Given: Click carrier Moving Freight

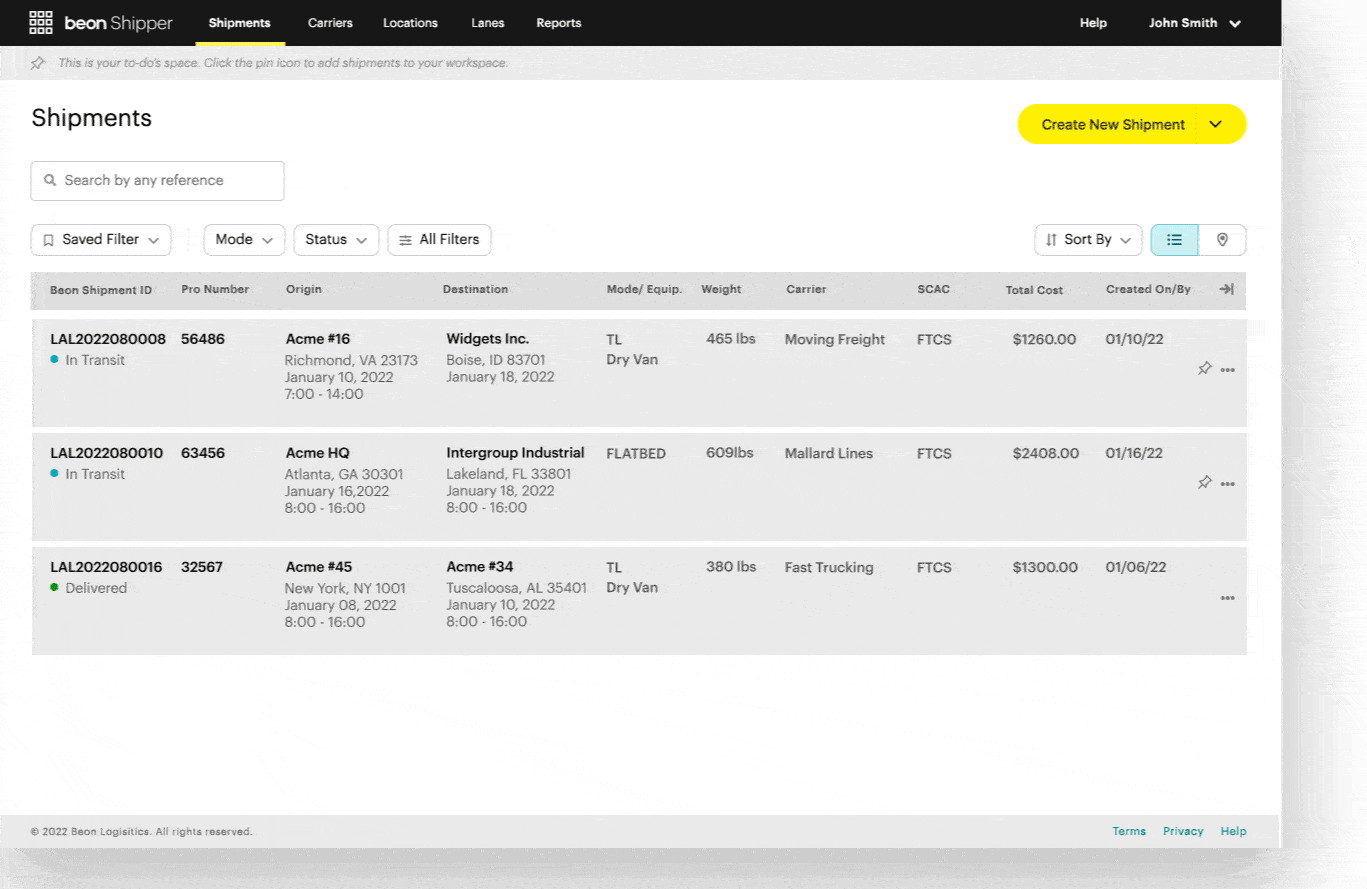Looking at the screenshot, I should point(835,339).
